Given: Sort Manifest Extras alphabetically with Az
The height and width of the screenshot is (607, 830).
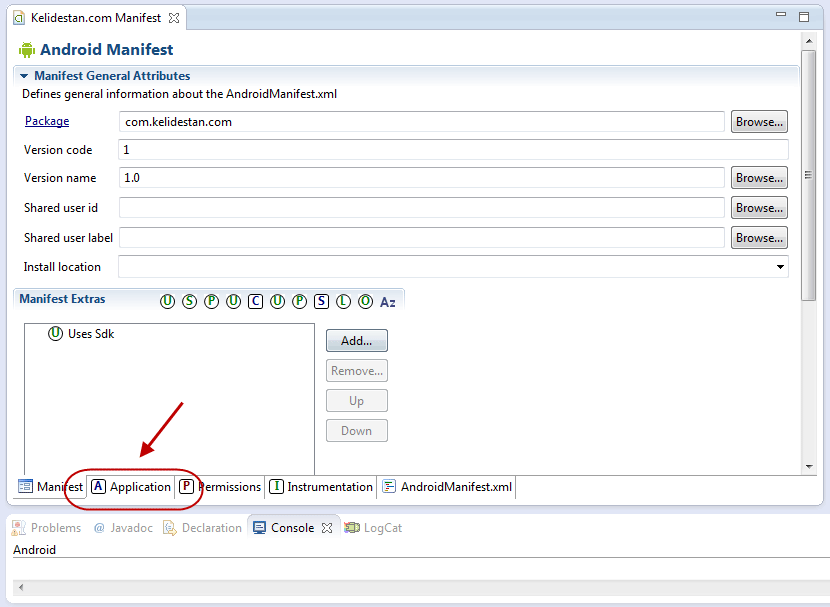Looking at the screenshot, I should pyautogui.click(x=387, y=302).
